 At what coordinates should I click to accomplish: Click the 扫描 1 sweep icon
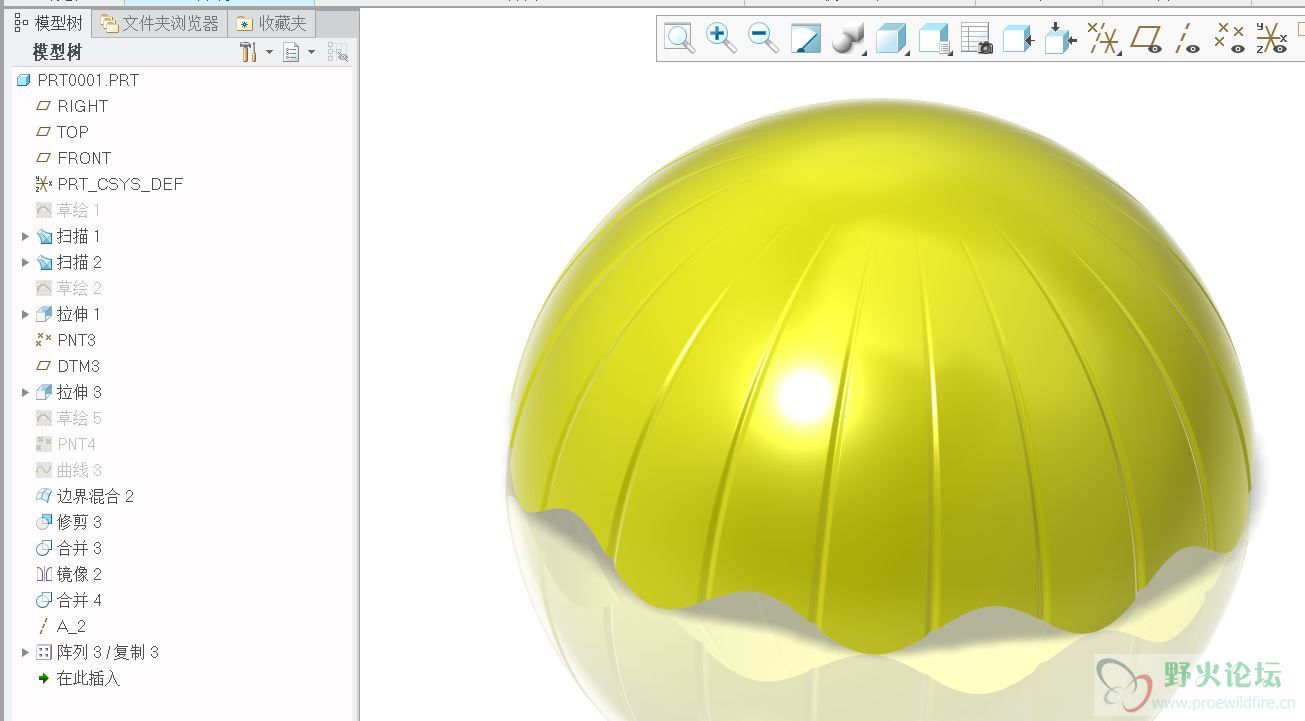44,236
